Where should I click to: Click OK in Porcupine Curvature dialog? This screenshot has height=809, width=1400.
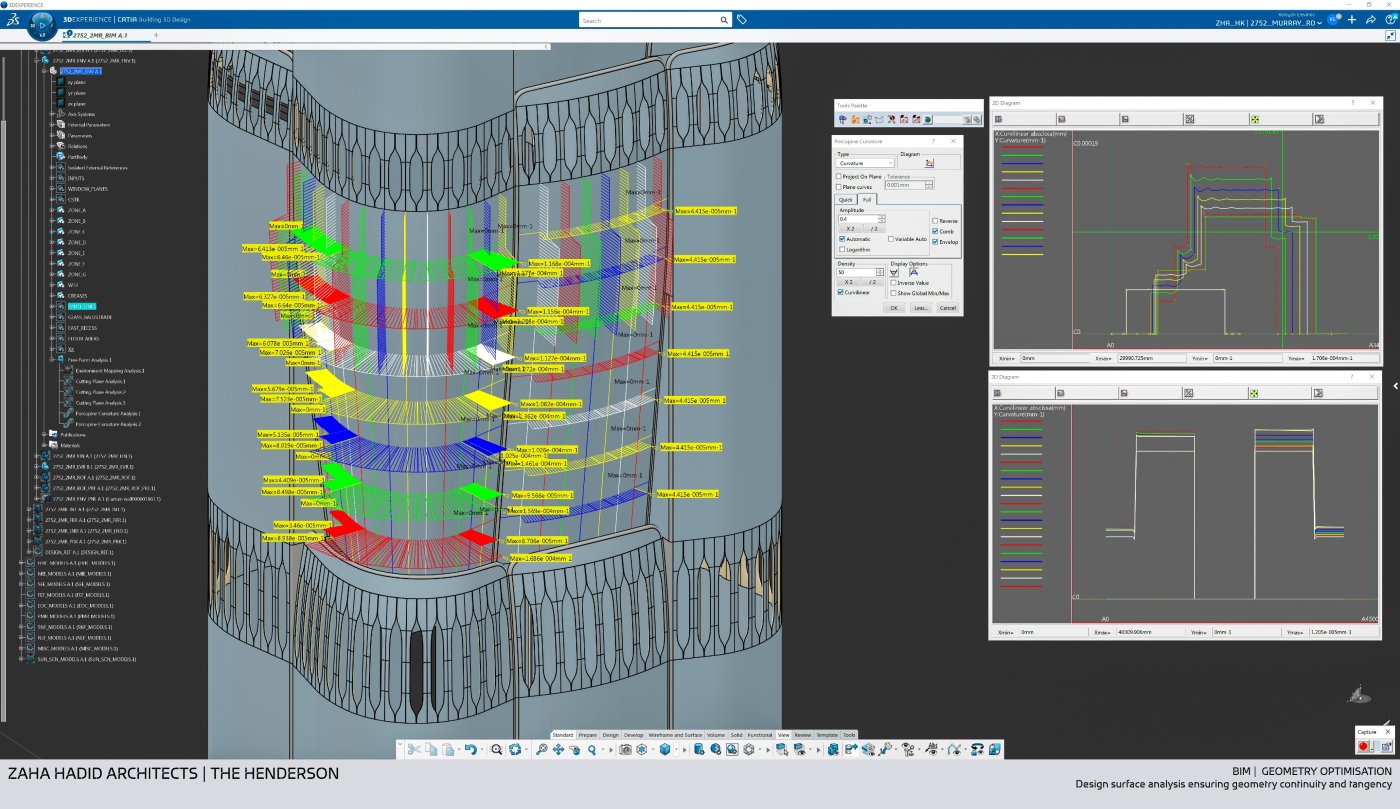point(895,308)
